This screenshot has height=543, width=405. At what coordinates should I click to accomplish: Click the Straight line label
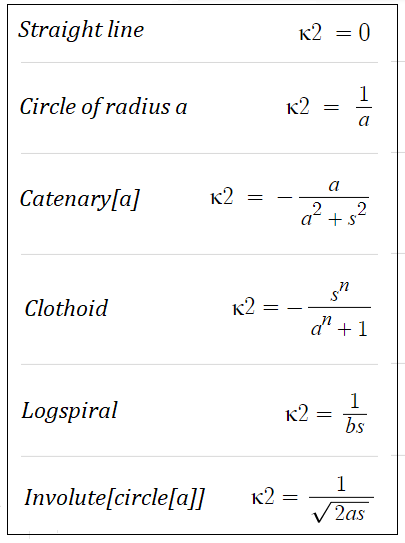tap(81, 30)
